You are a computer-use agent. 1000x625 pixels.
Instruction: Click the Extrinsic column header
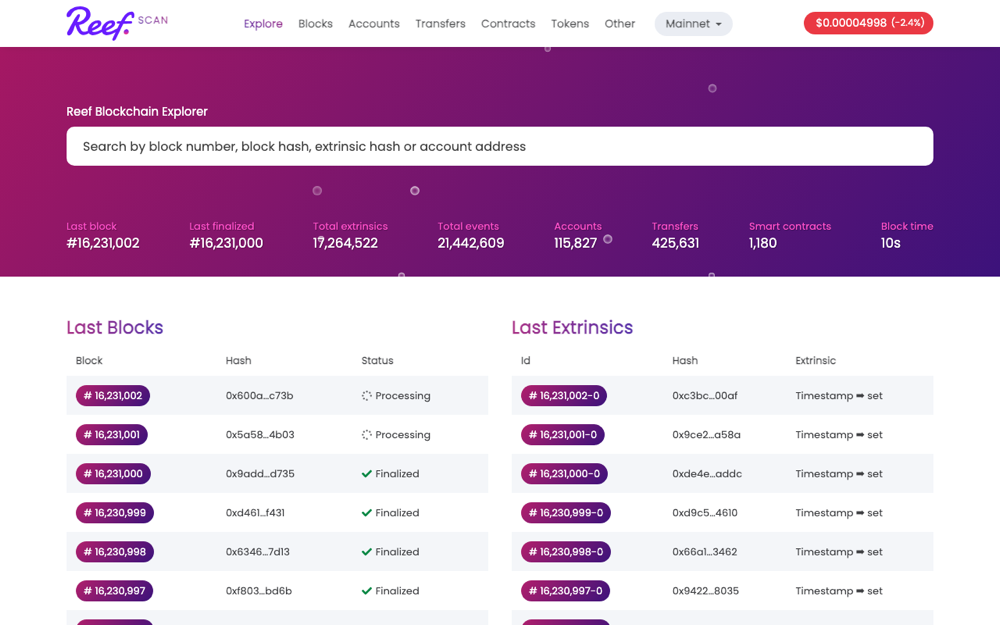coord(815,360)
